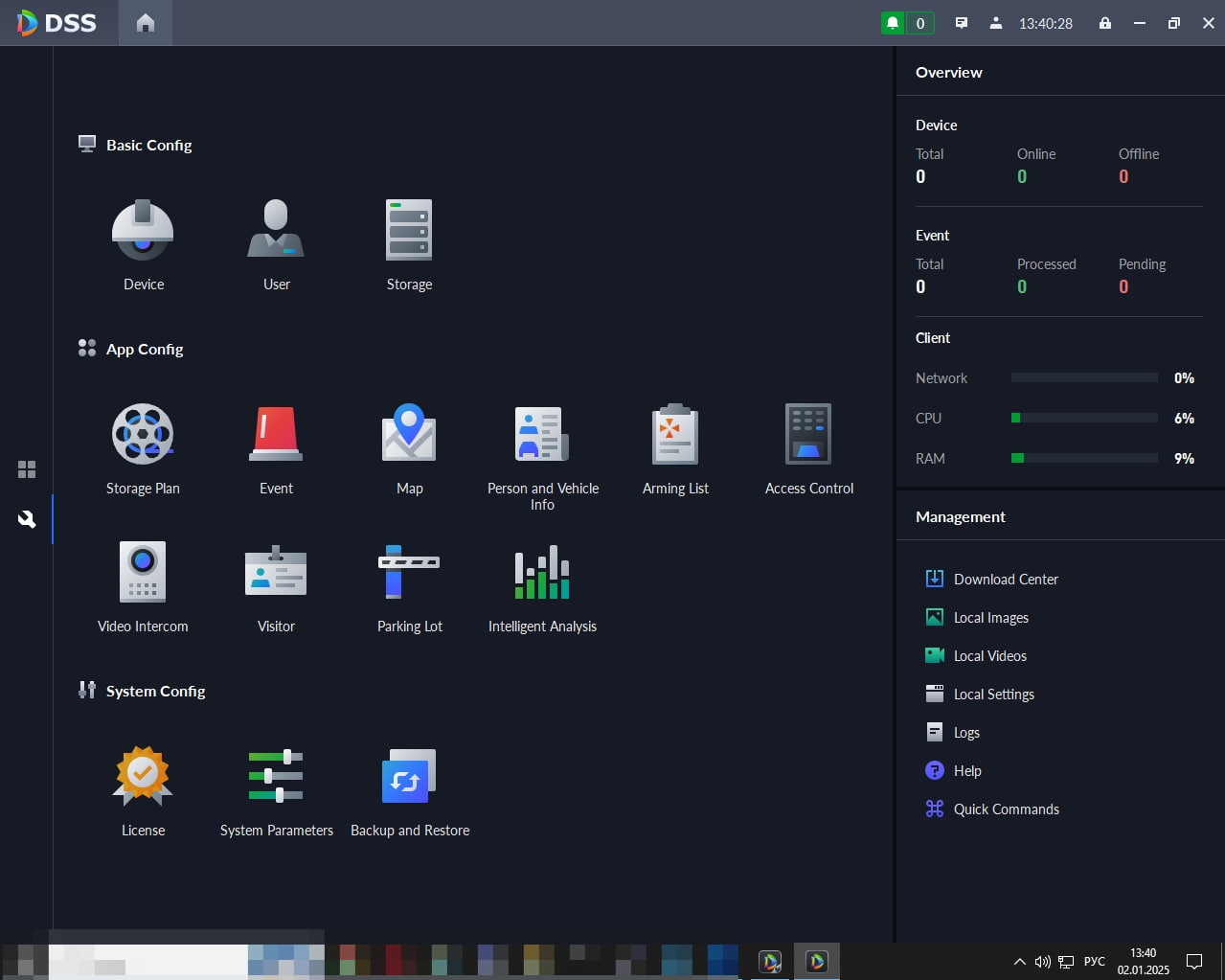1225x980 pixels.
Task: Click the Overview panel title
Action: 948,72
